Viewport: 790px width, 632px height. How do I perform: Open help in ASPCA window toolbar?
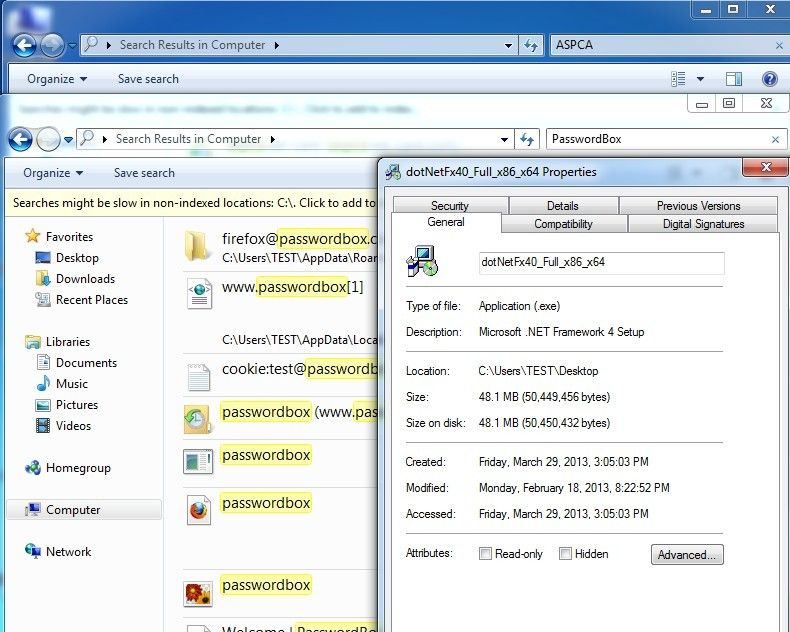pos(769,79)
